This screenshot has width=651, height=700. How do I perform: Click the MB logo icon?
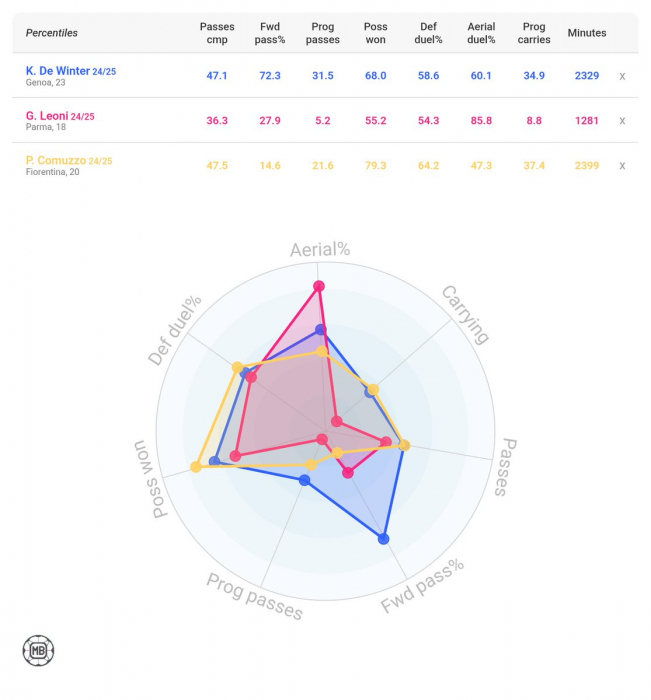coord(38,650)
